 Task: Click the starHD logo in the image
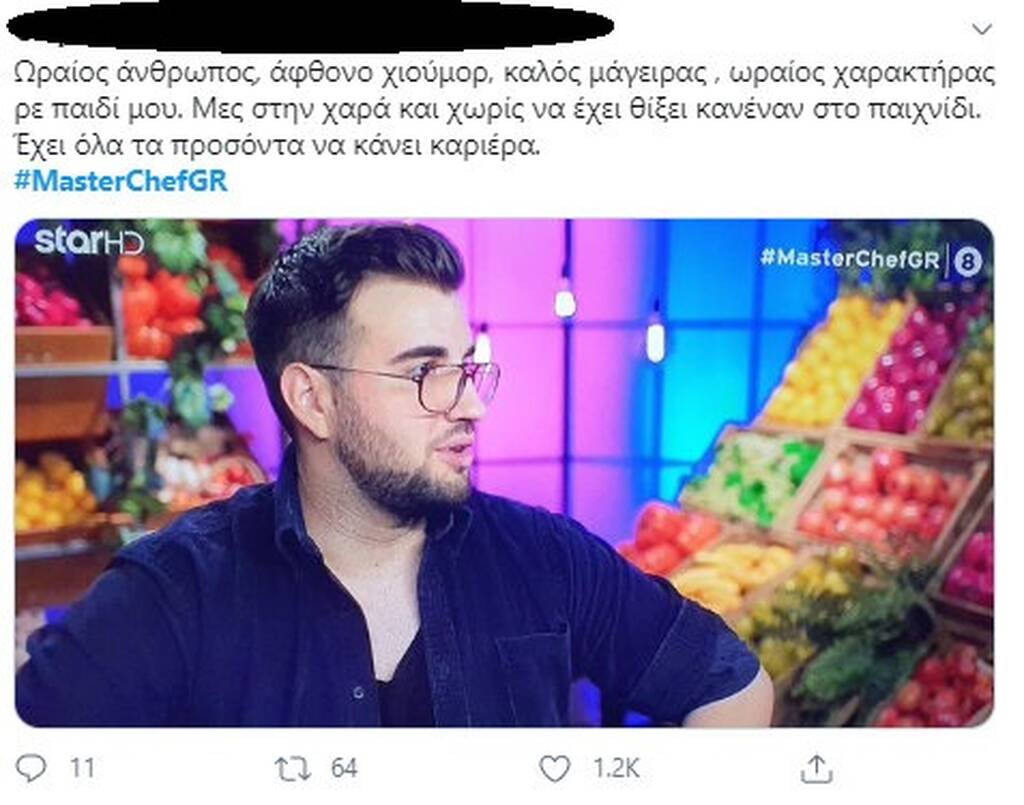89,242
